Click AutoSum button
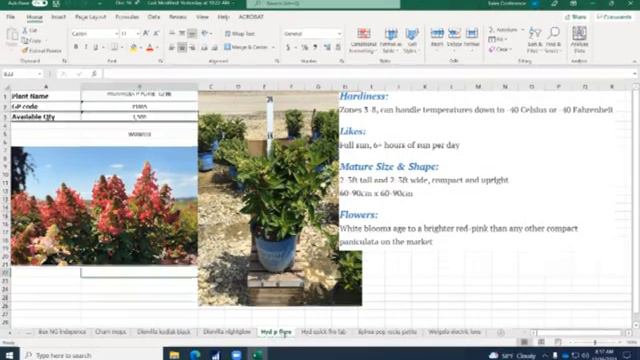The width and height of the screenshot is (640, 360). click(503, 30)
